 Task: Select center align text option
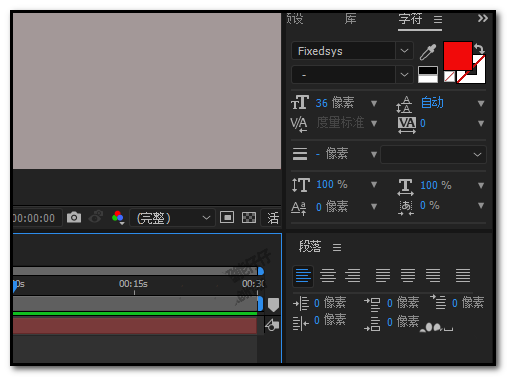click(328, 276)
